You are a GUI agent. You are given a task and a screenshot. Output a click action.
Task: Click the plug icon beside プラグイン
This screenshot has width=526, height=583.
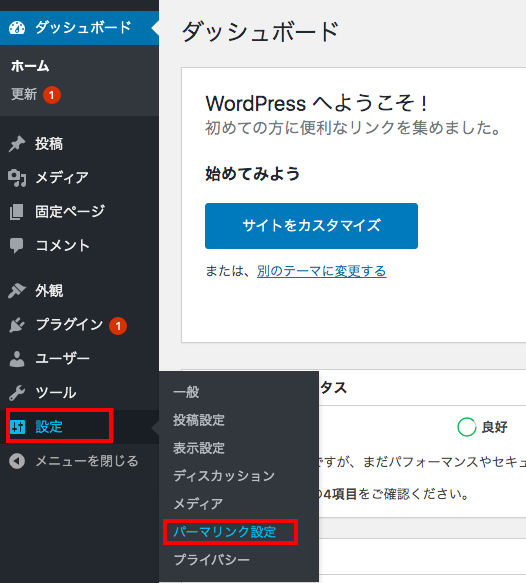(x=17, y=325)
